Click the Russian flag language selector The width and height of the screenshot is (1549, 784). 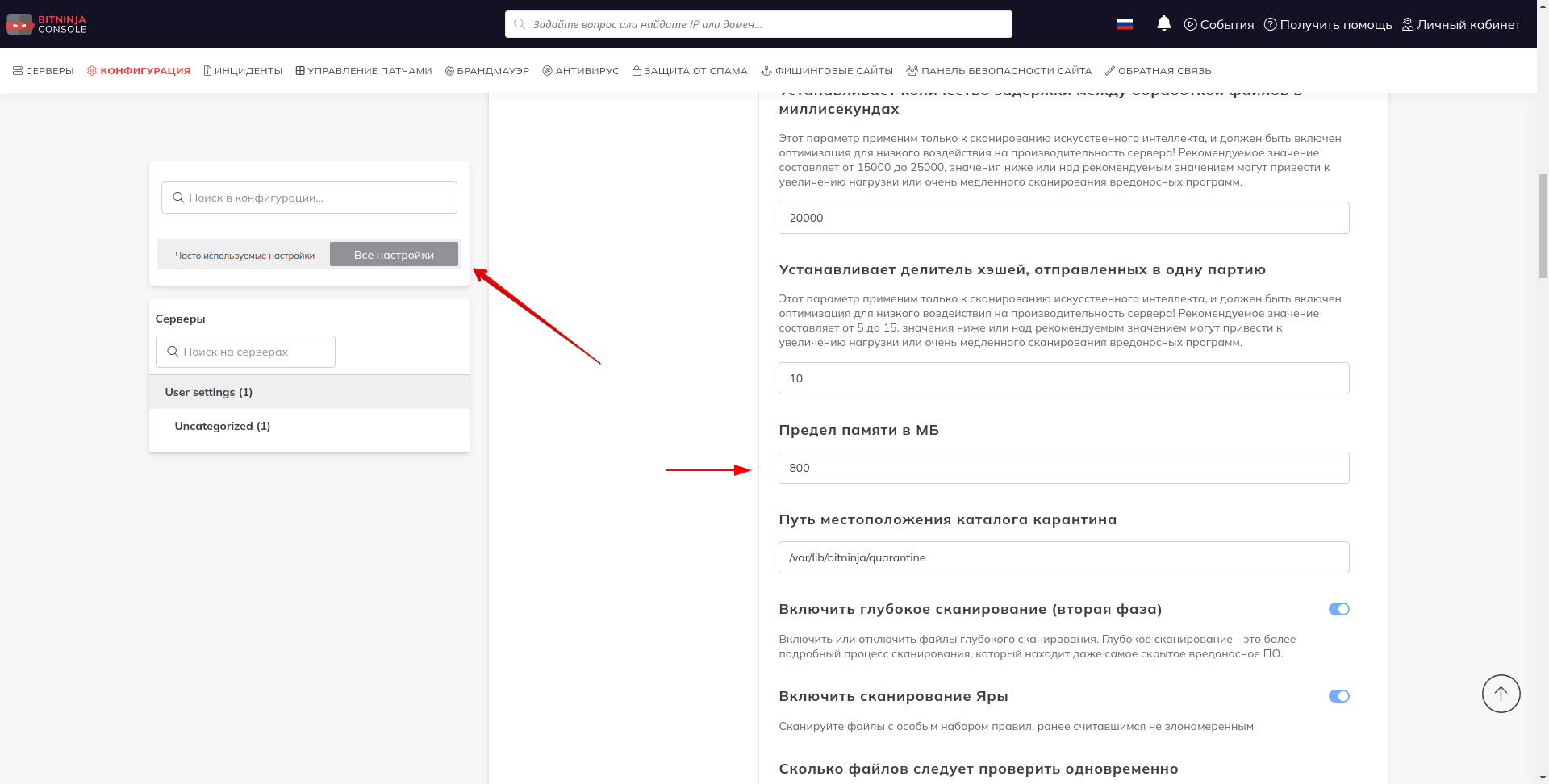click(1124, 24)
